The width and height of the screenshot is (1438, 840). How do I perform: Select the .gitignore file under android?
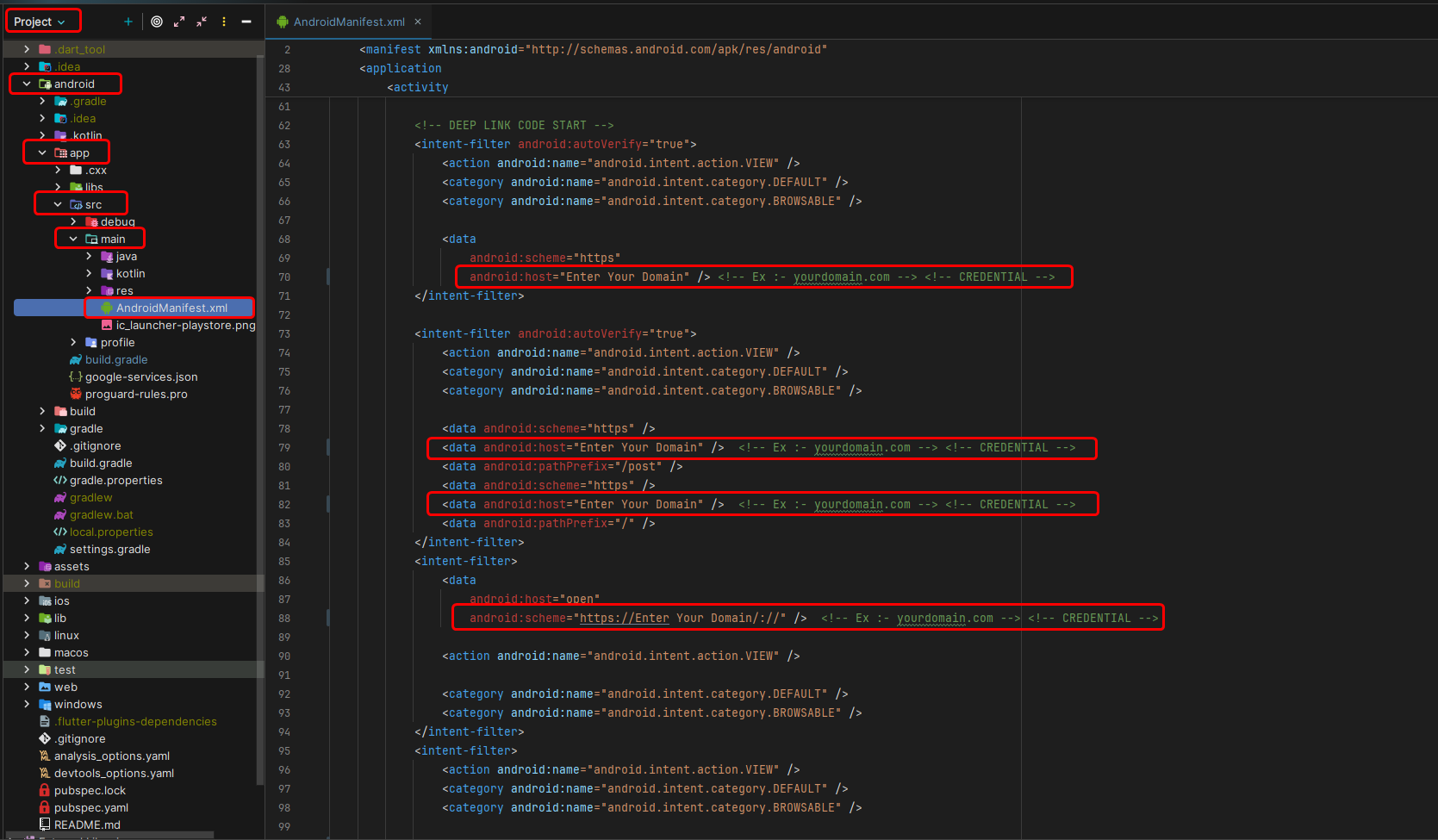coord(95,445)
